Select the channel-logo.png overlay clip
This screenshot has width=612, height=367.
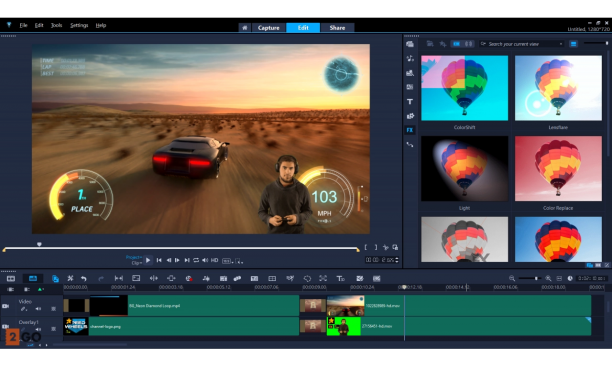[x=181, y=326]
